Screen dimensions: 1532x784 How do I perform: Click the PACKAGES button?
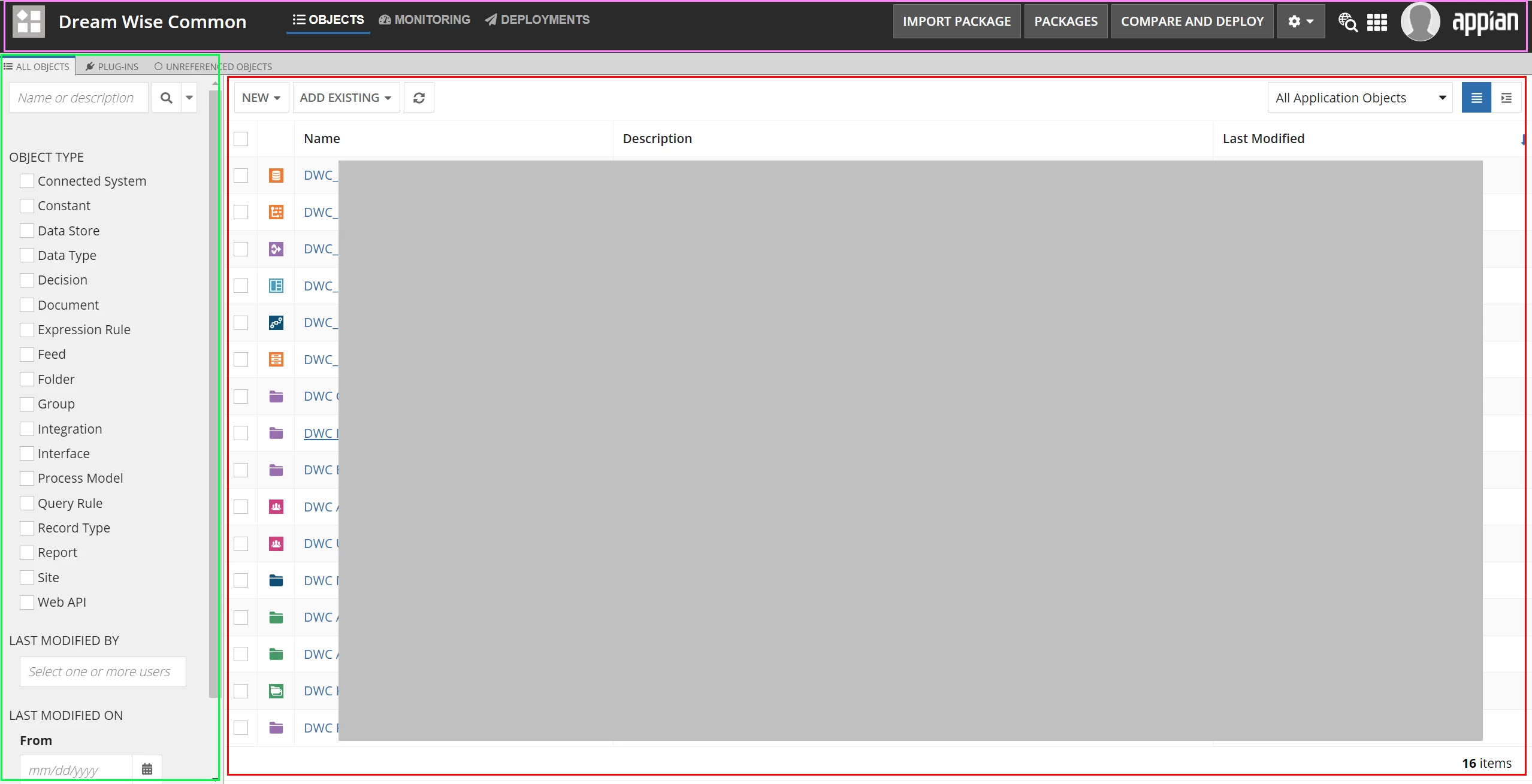tap(1066, 22)
